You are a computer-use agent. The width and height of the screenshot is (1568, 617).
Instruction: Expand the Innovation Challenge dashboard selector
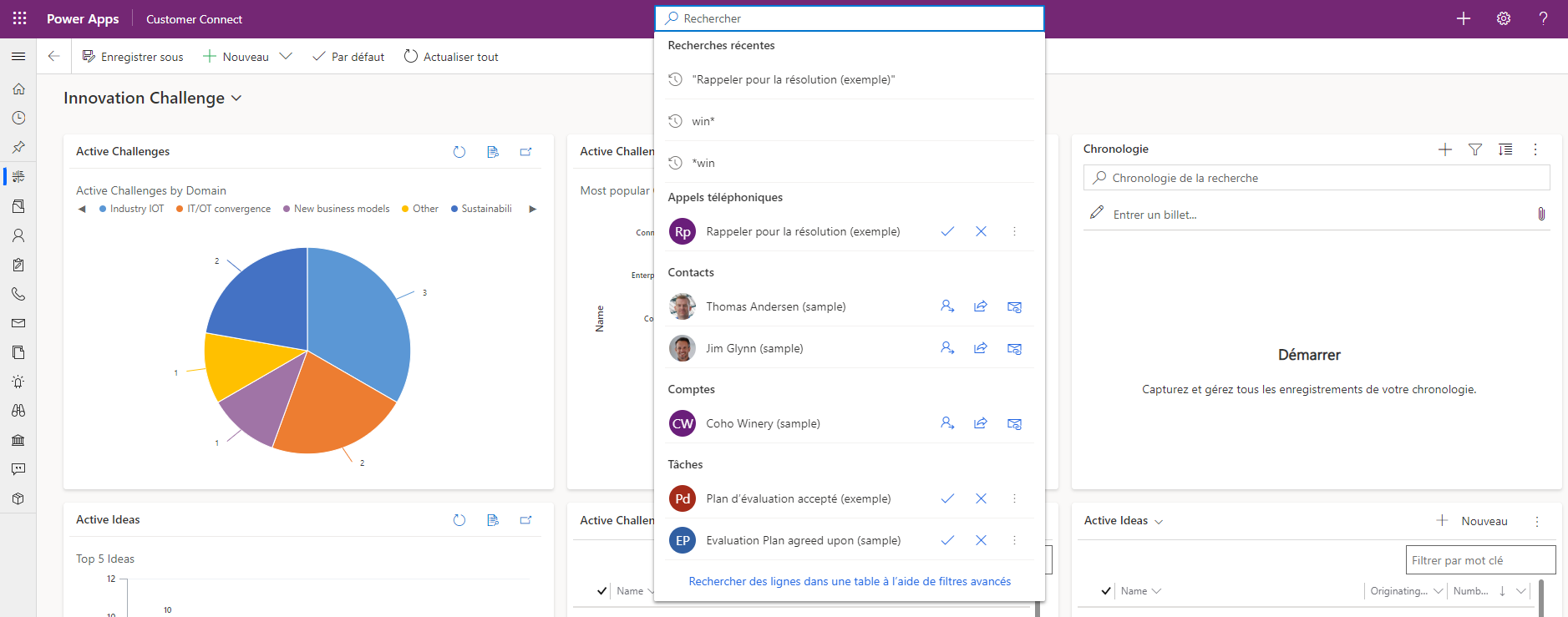coord(236,98)
